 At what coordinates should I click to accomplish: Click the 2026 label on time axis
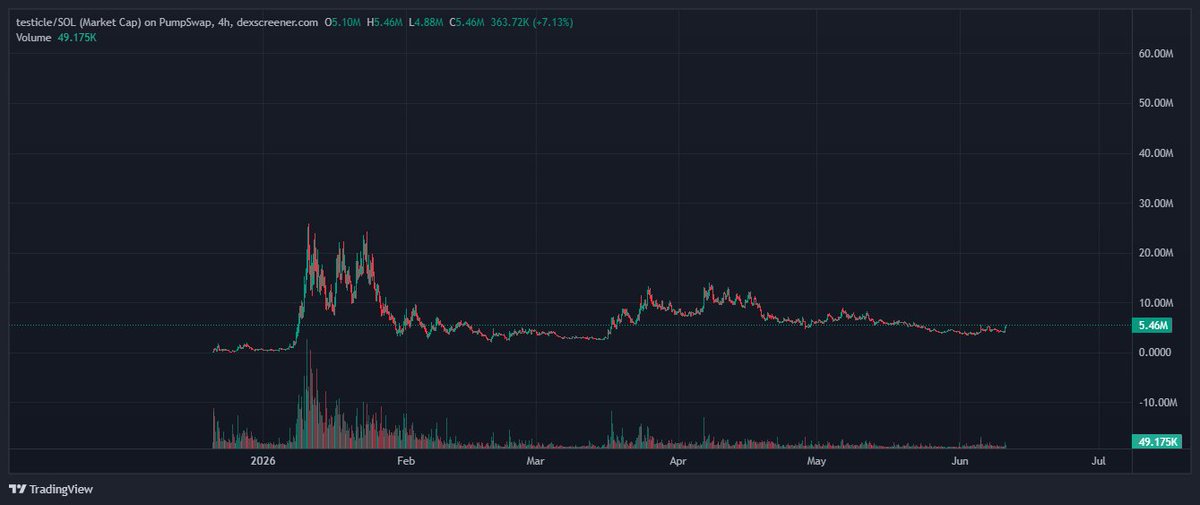pyautogui.click(x=263, y=461)
